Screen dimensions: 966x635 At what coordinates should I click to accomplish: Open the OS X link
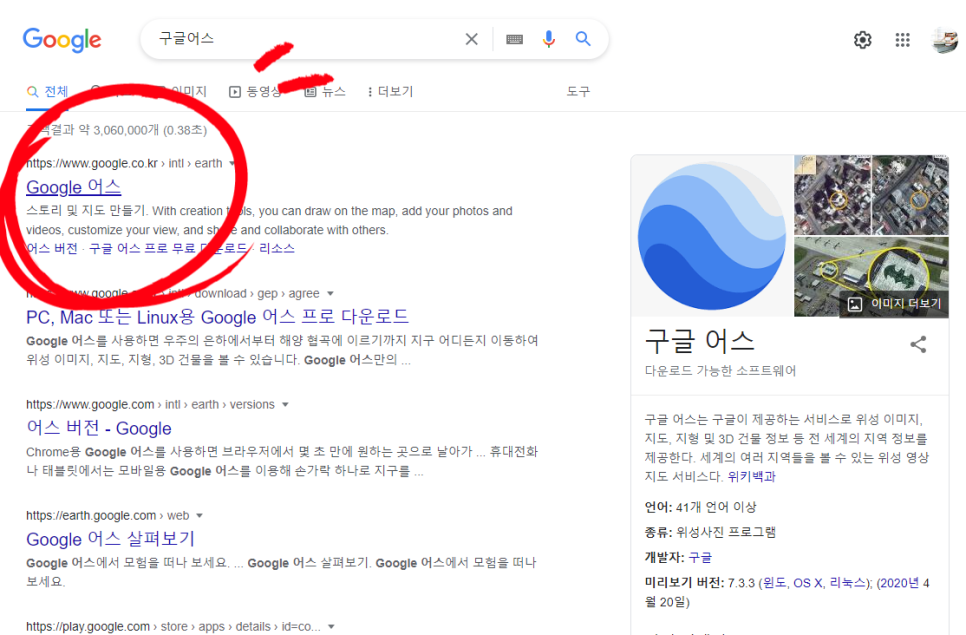click(x=808, y=583)
